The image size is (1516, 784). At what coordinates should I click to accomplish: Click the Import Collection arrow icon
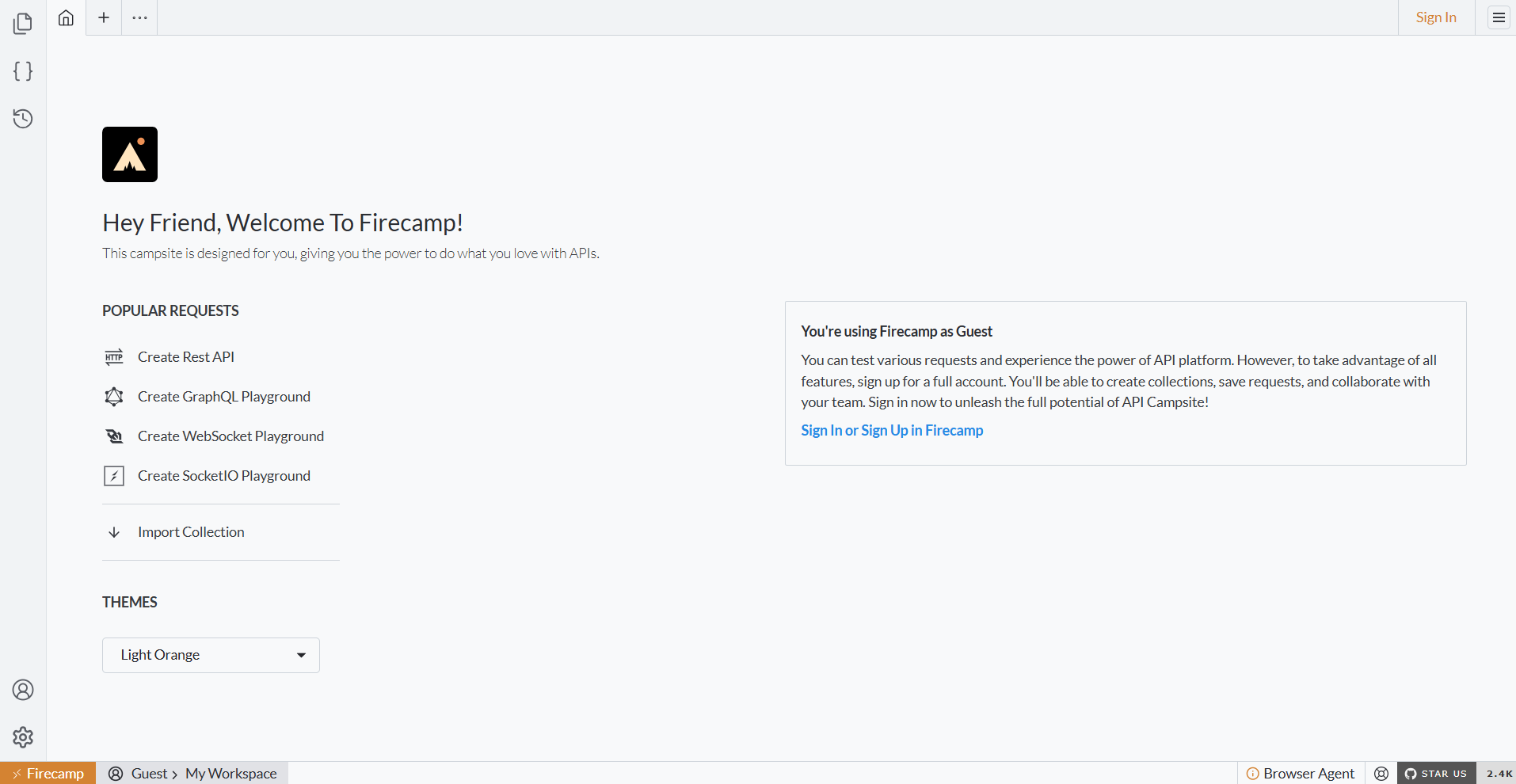tap(114, 532)
